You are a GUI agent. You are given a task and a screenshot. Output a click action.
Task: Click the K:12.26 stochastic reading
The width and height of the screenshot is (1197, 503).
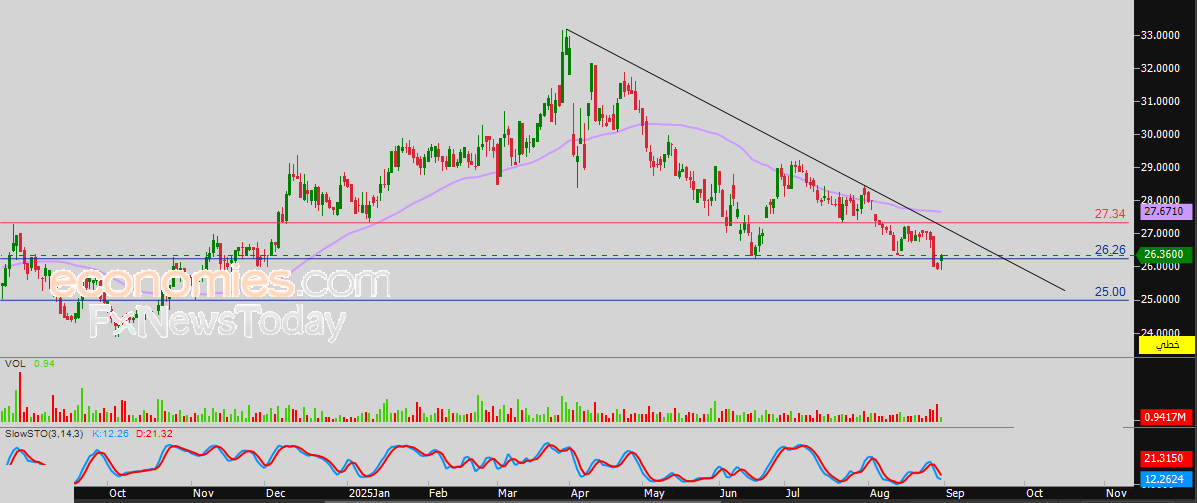111,434
